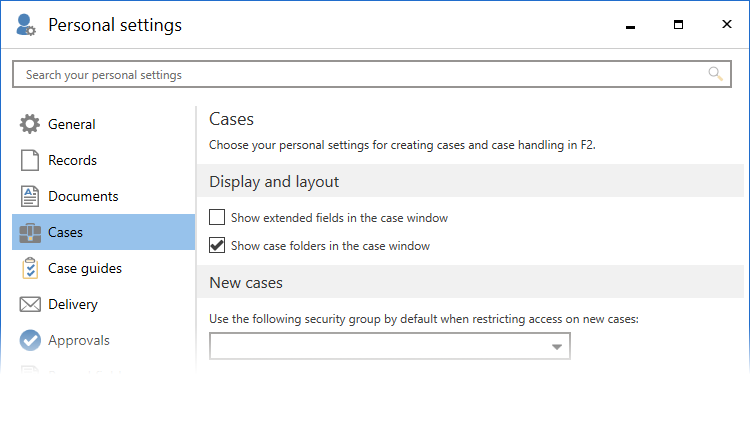The height and width of the screenshot is (426, 750).
Task: Expand the default security group dropdown
Action: pos(557,347)
